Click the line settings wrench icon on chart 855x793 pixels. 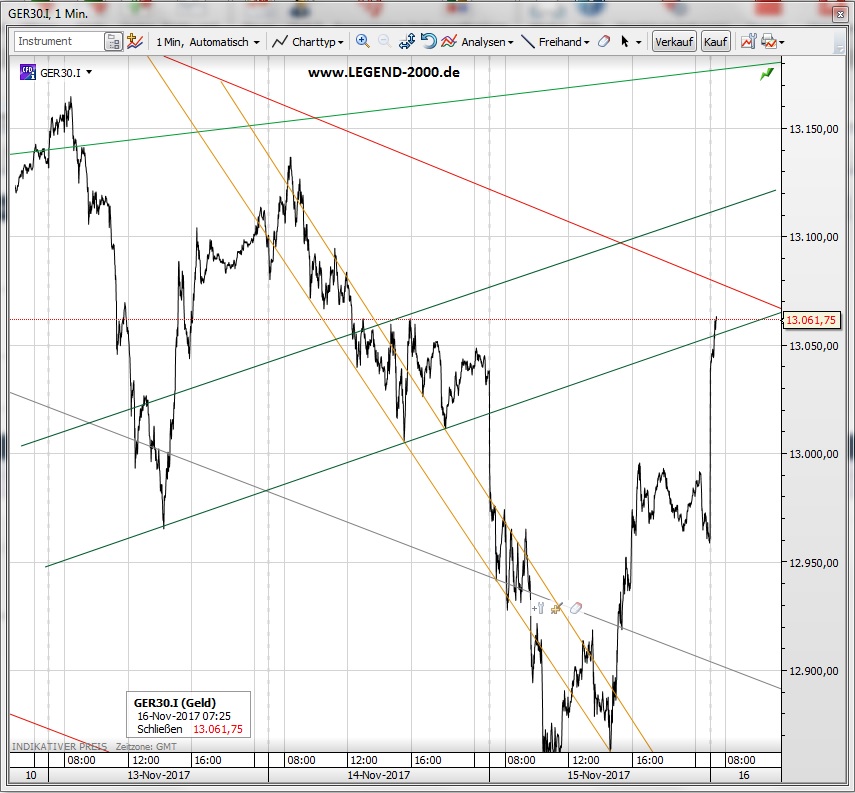538,608
